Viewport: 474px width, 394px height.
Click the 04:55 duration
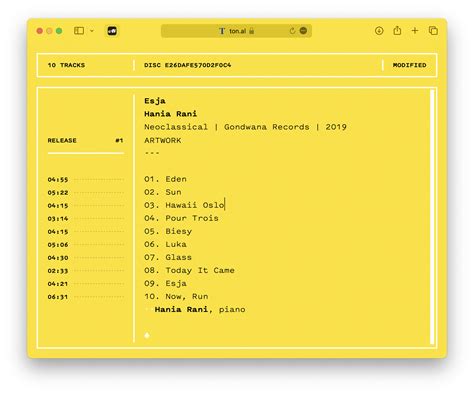coord(58,180)
